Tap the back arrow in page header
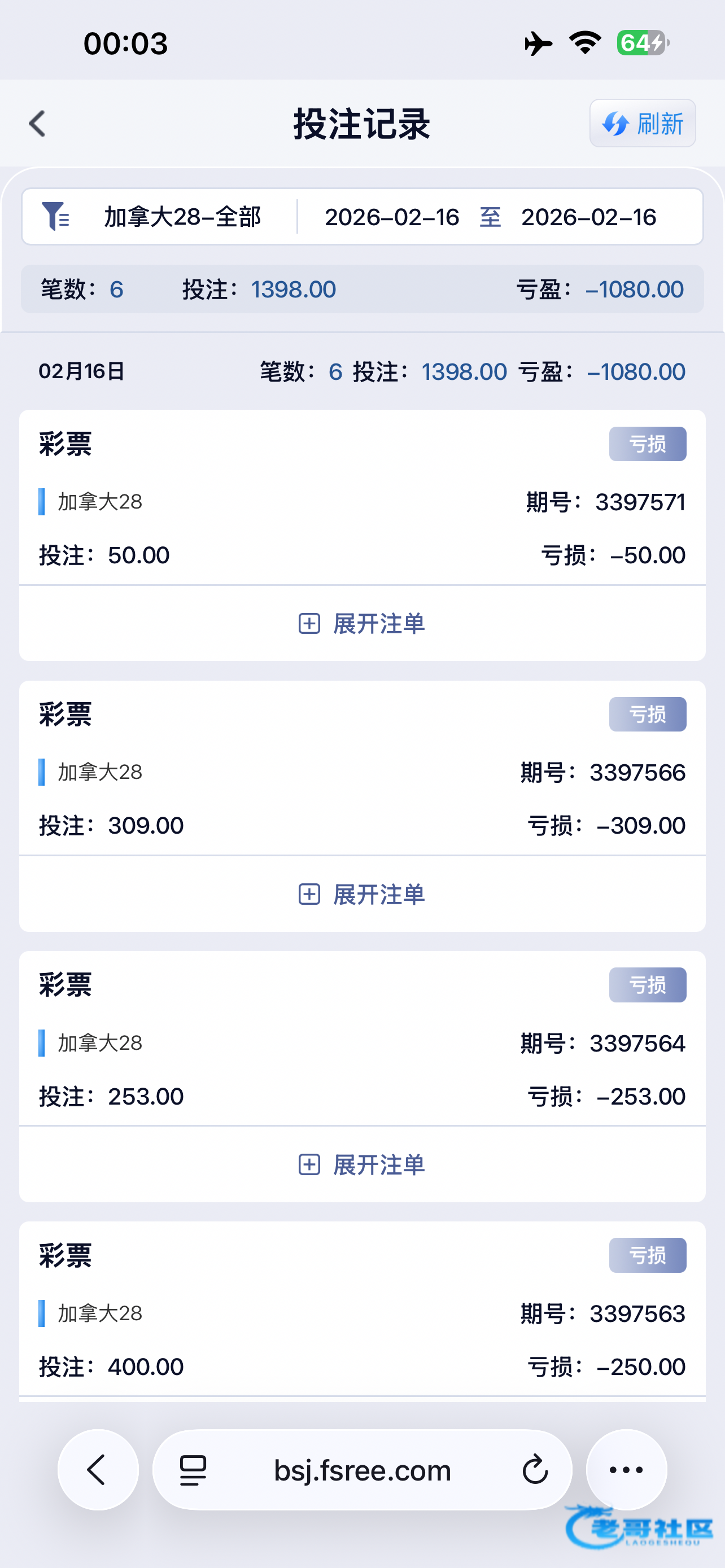 coord(38,124)
